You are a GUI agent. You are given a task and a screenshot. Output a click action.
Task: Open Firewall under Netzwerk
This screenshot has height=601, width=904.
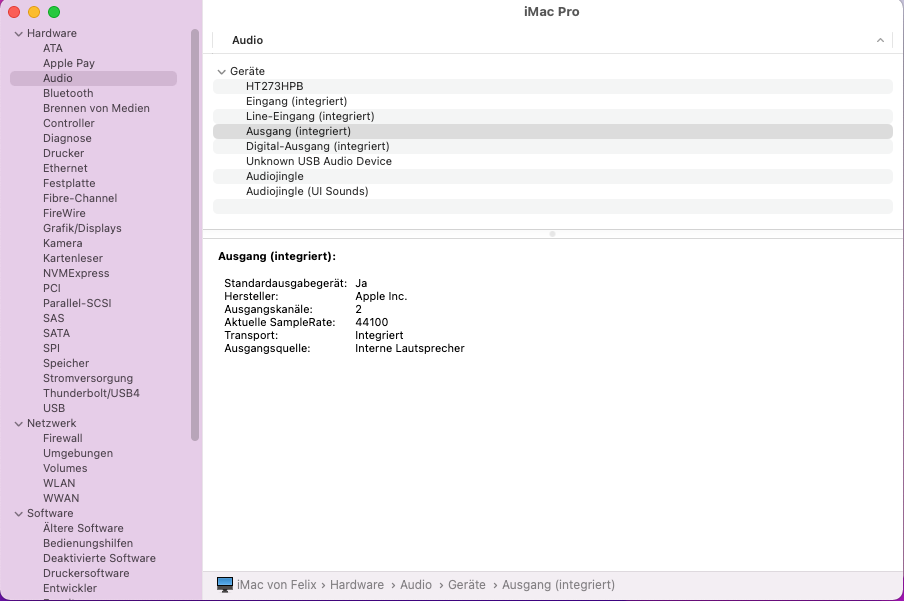coord(62,438)
